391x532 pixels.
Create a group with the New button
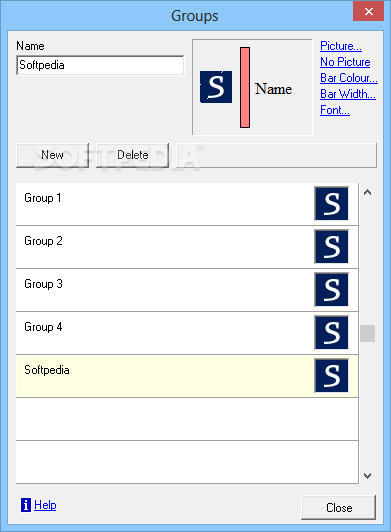[52, 155]
